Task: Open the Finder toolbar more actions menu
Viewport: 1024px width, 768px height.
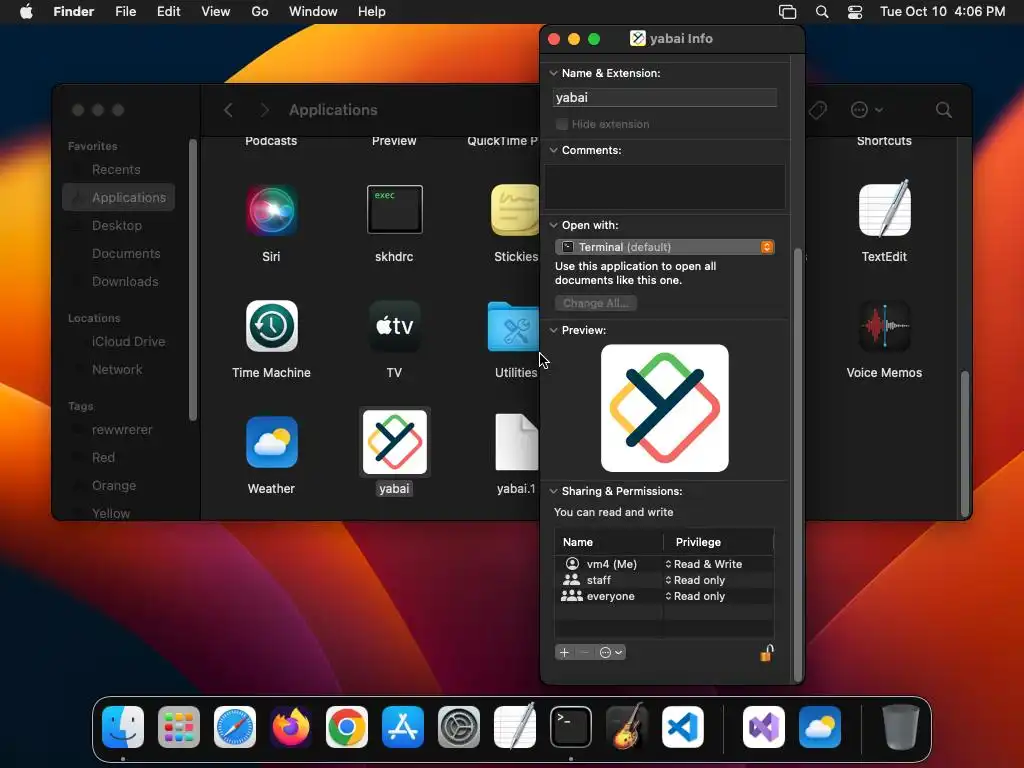Action: pos(866,110)
